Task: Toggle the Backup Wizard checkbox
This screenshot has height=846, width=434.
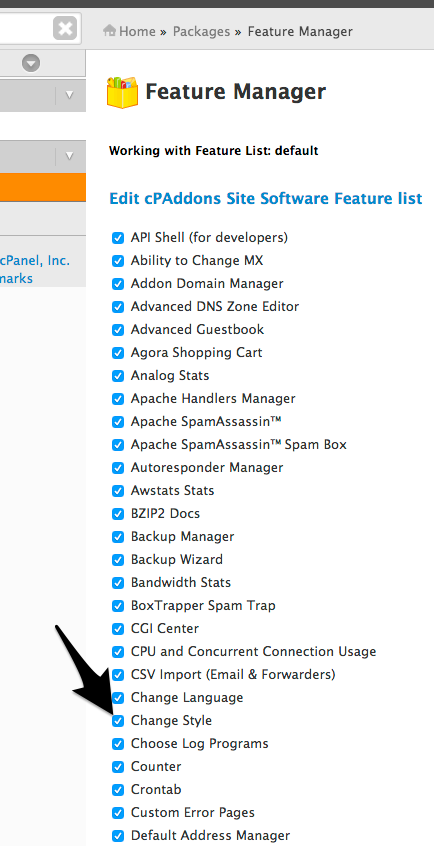Action: coord(118,560)
